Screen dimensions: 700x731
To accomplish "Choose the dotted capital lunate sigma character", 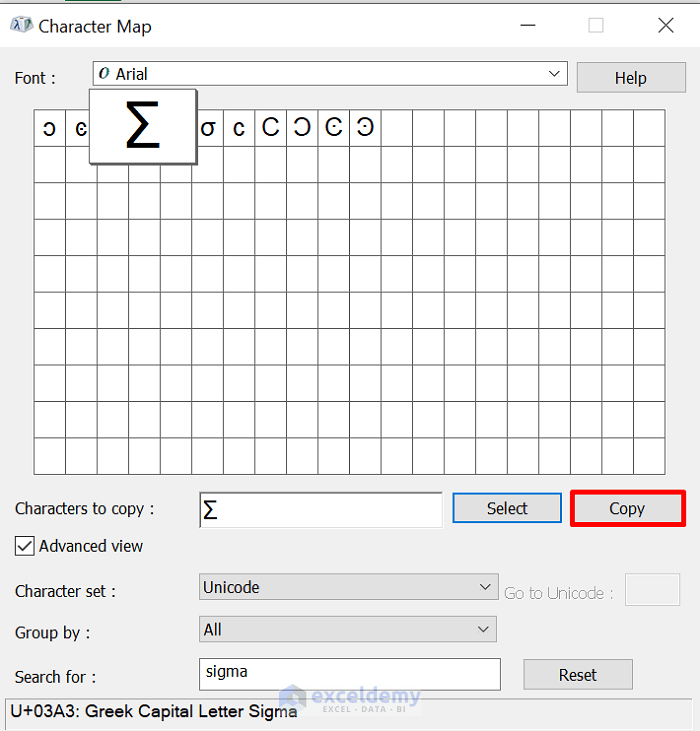I will point(334,128).
